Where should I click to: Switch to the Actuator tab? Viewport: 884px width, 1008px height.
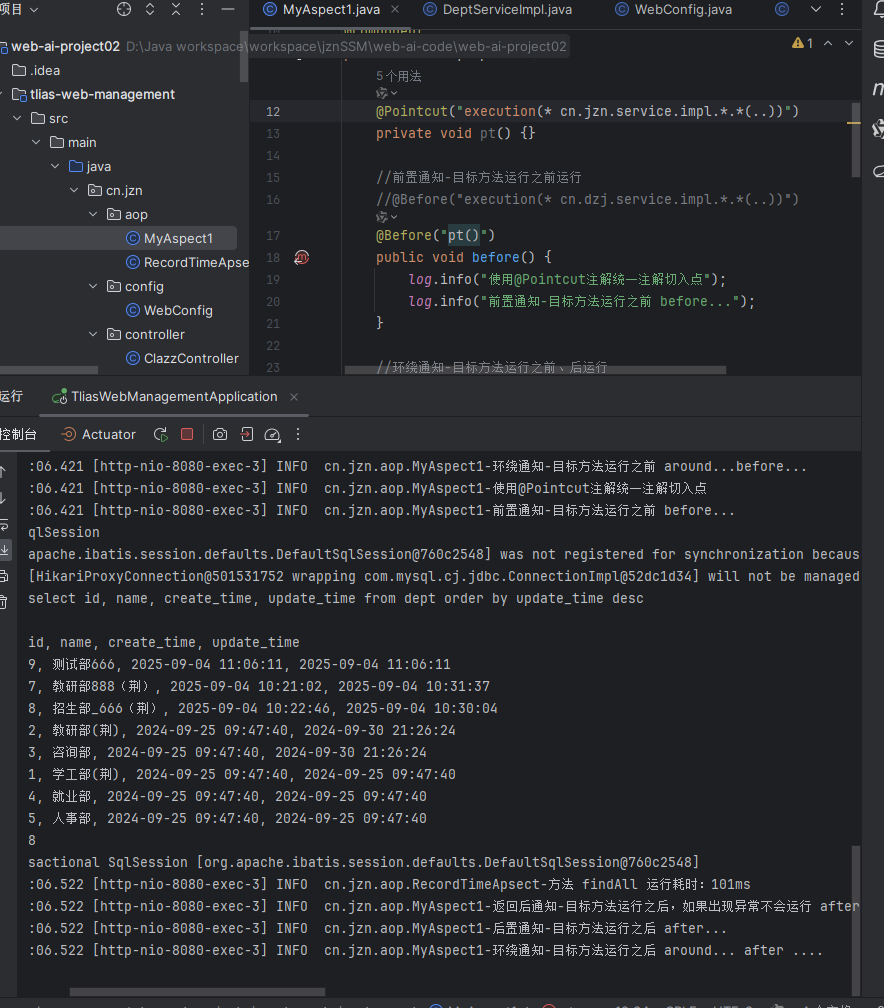click(x=99, y=435)
